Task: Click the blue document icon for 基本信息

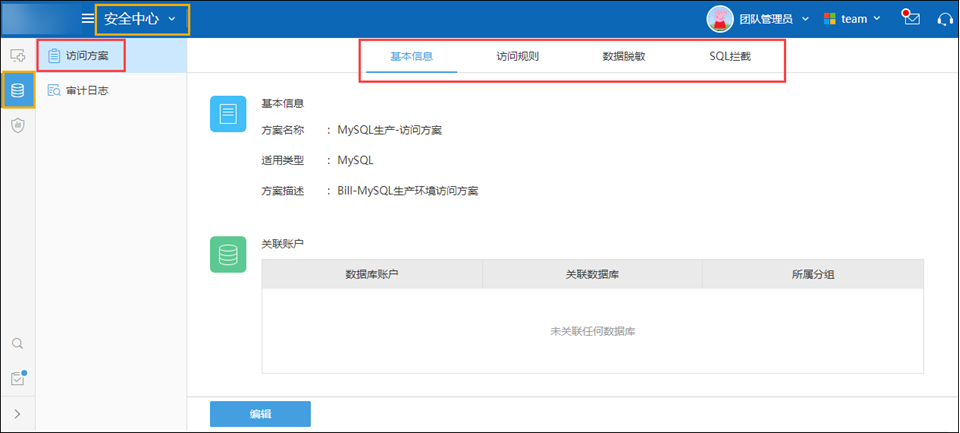Action: 228,114
